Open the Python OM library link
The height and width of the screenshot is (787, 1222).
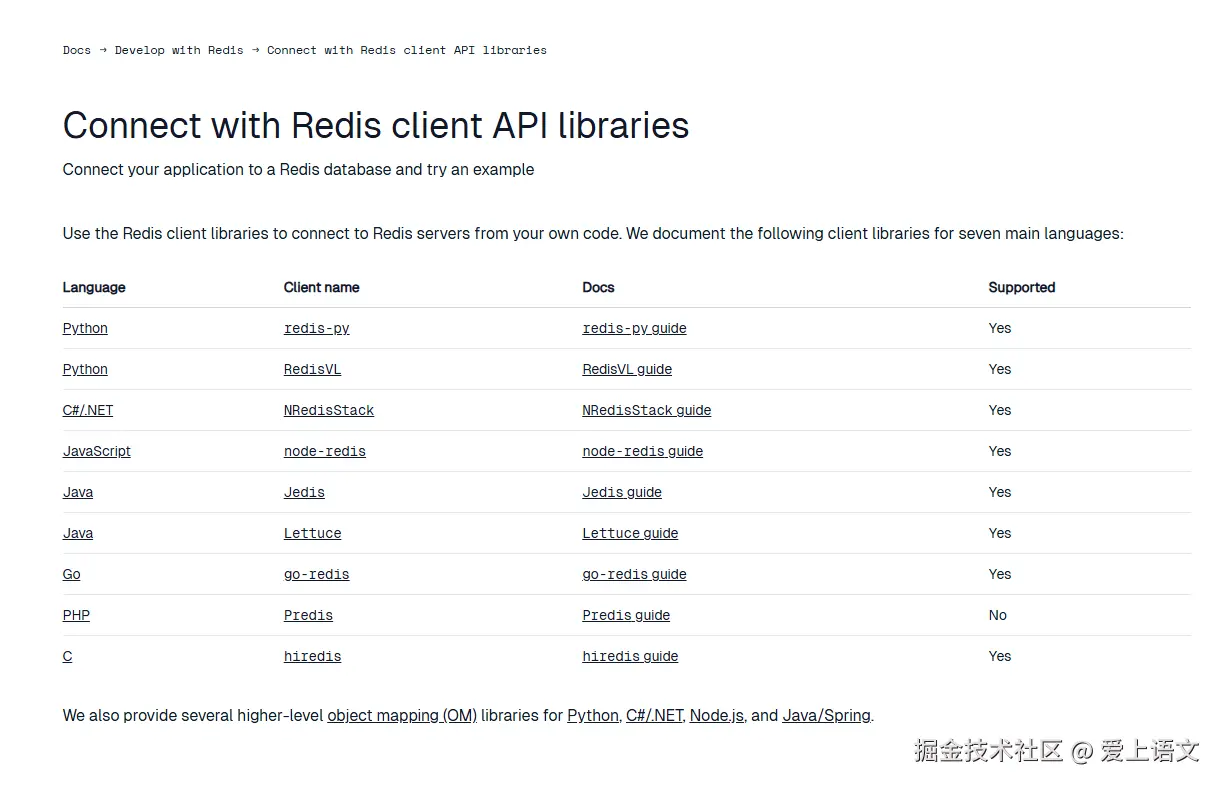click(x=593, y=716)
